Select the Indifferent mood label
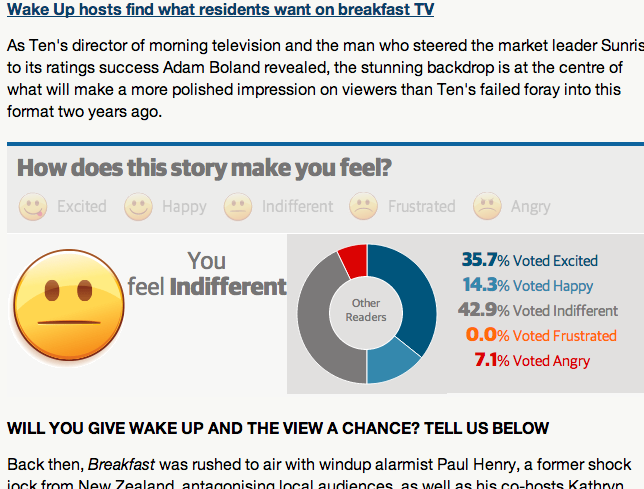Screen dimensions: 644x489 pos(297,206)
